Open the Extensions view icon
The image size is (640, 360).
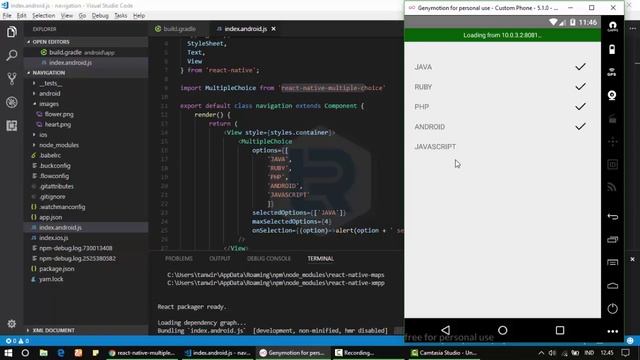12,125
